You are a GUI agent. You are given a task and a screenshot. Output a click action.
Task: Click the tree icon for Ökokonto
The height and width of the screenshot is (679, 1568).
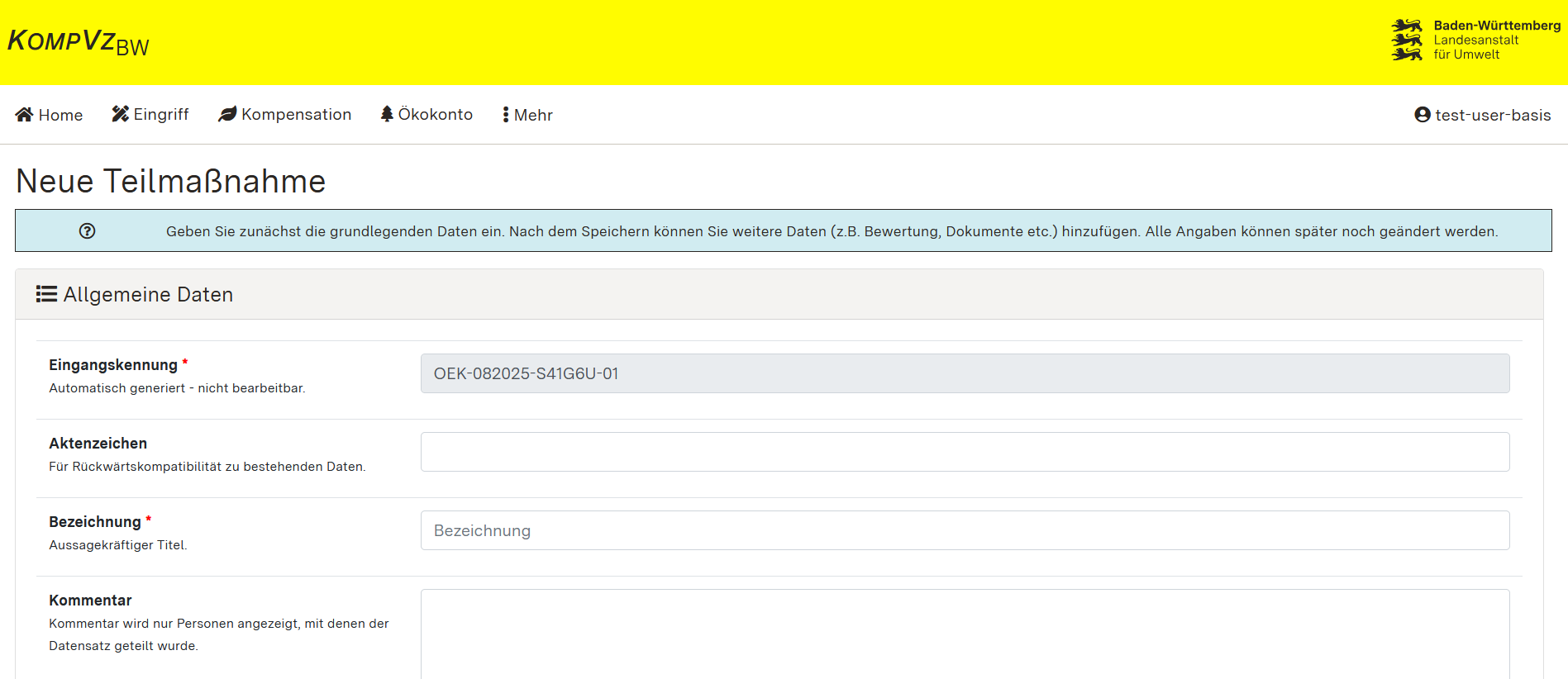387,114
